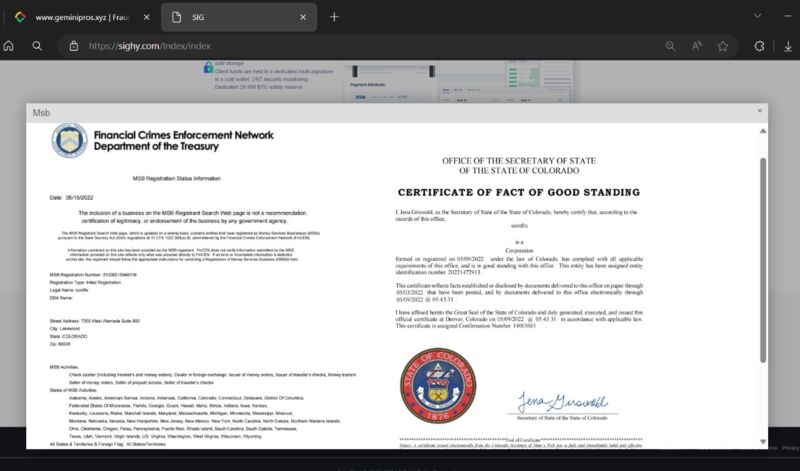The image size is (800, 471).
Task: Add this page to favorites
Action: (722, 46)
